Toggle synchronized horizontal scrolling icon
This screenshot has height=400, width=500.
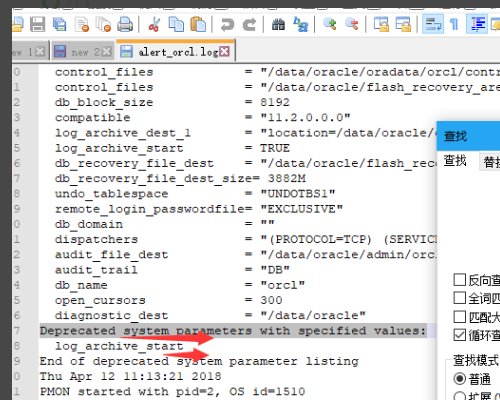tap(403, 24)
